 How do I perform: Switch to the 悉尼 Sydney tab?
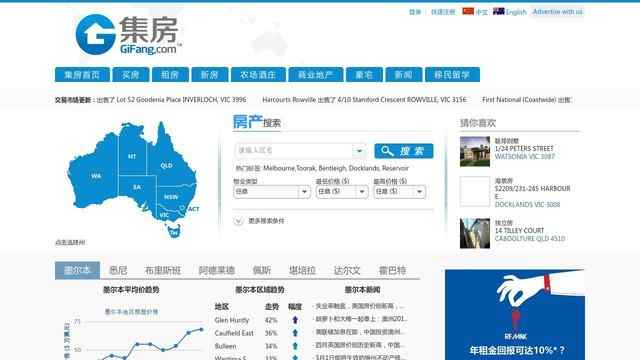point(118,270)
